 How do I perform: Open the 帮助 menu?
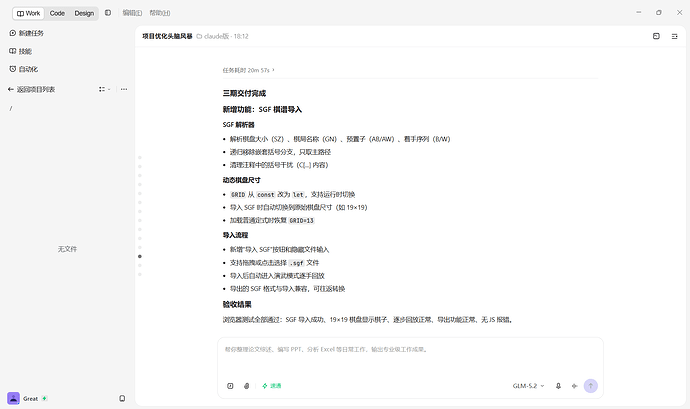pyautogui.click(x=160, y=13)
